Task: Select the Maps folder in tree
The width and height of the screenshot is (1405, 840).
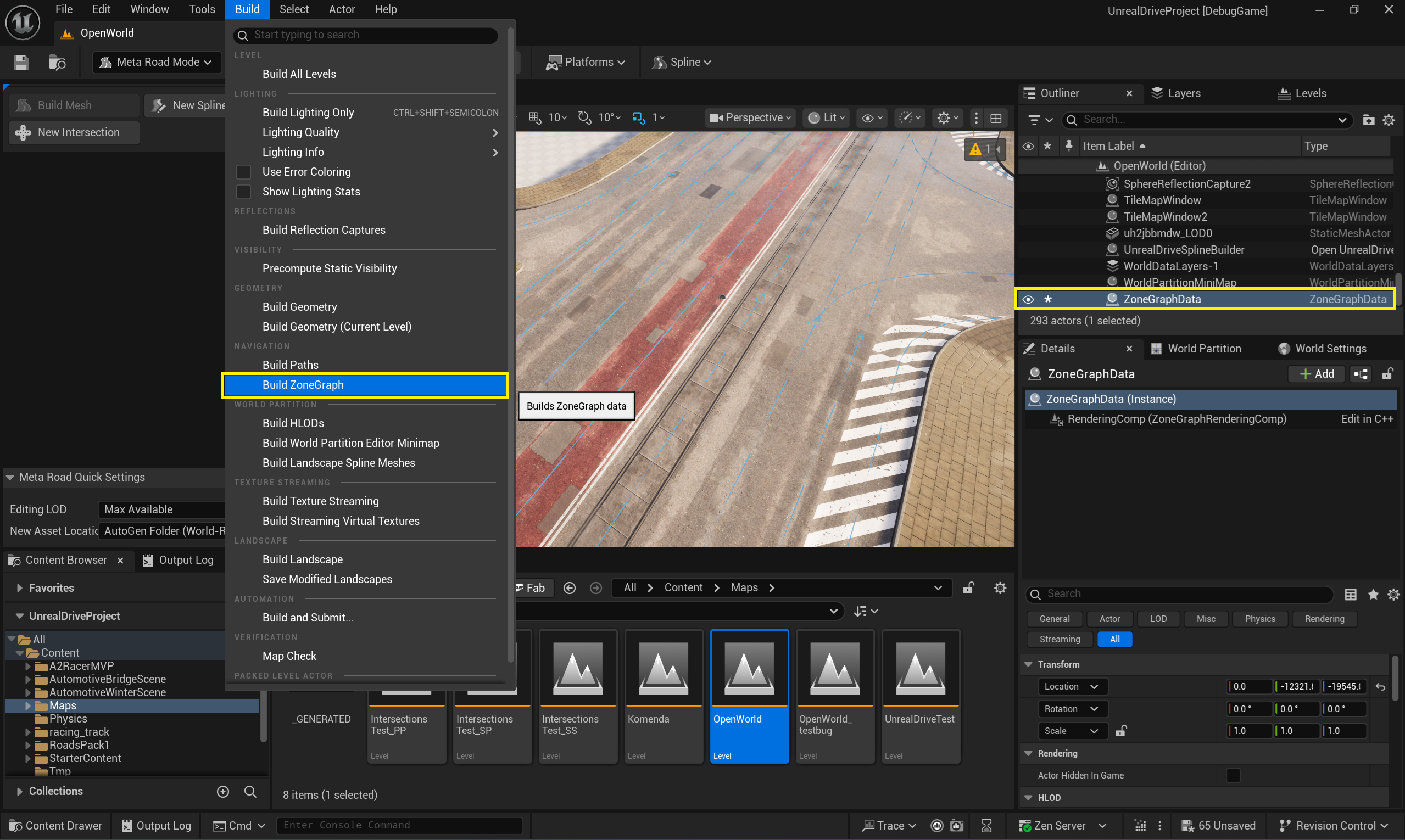Action: coord(132,706)
